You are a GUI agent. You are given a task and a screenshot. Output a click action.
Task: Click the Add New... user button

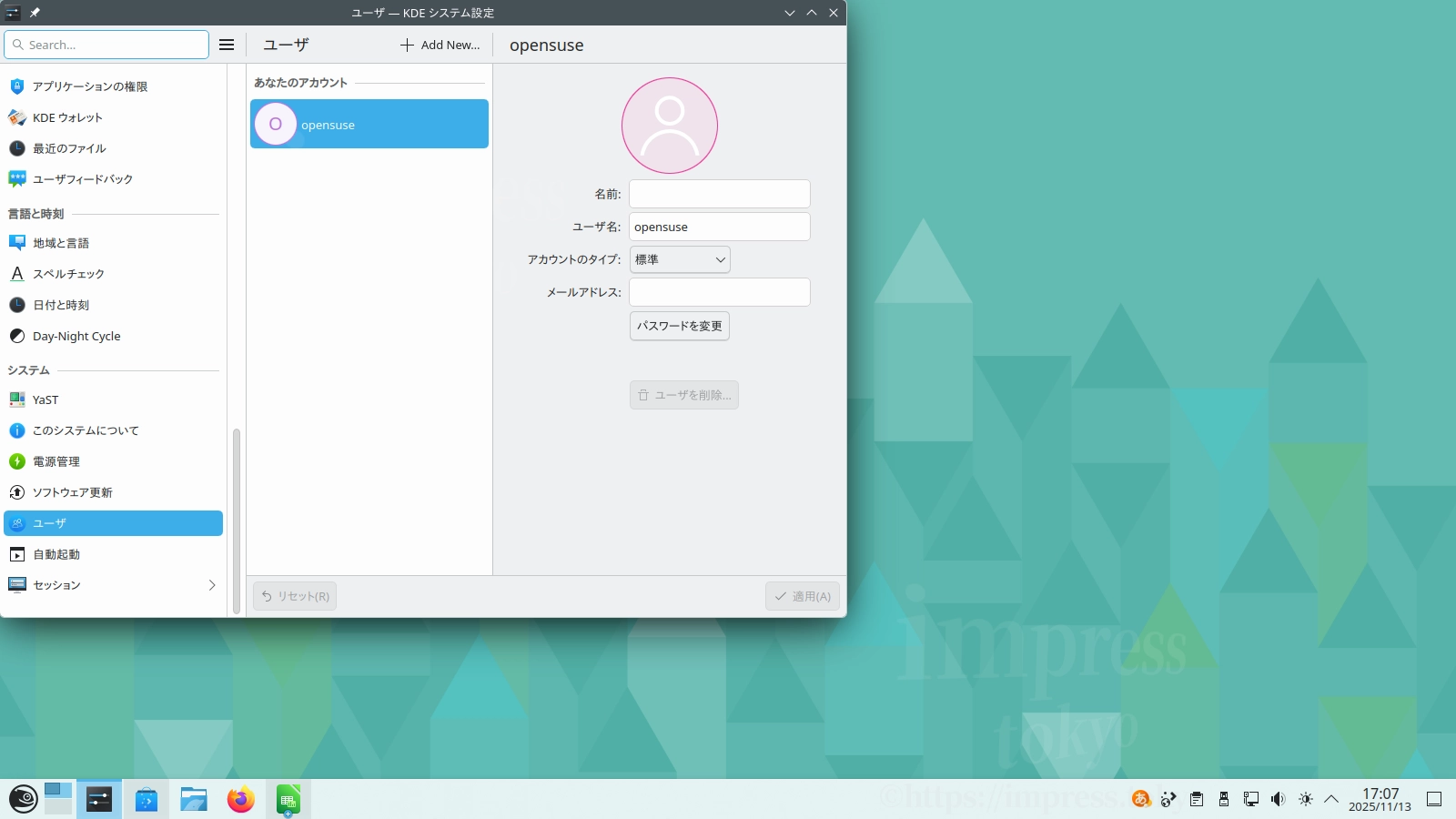(x=440, y=45)
